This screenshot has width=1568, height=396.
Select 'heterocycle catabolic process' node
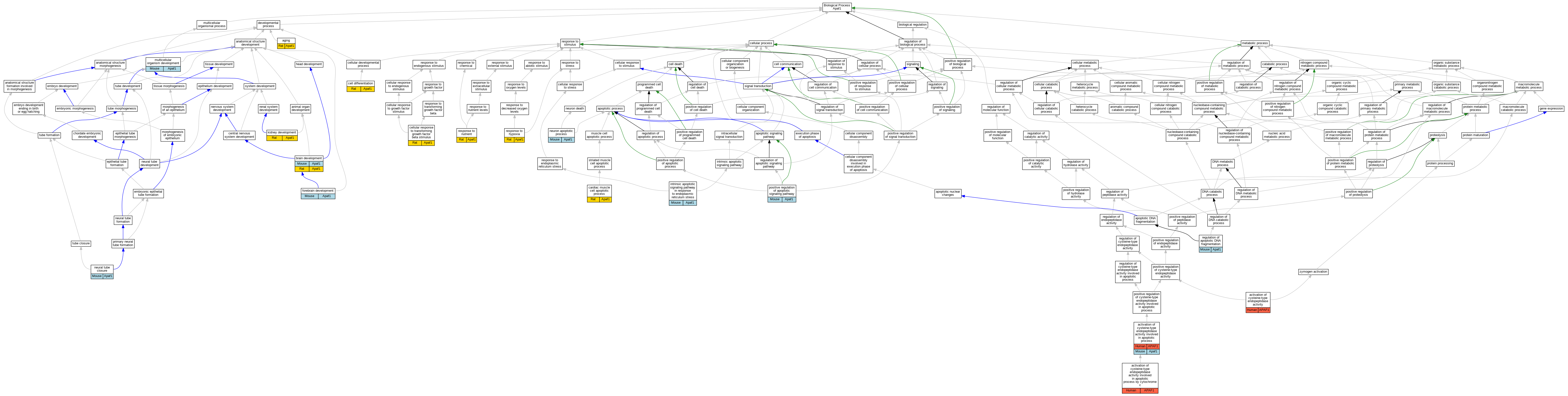click(x=1083, y=109)
